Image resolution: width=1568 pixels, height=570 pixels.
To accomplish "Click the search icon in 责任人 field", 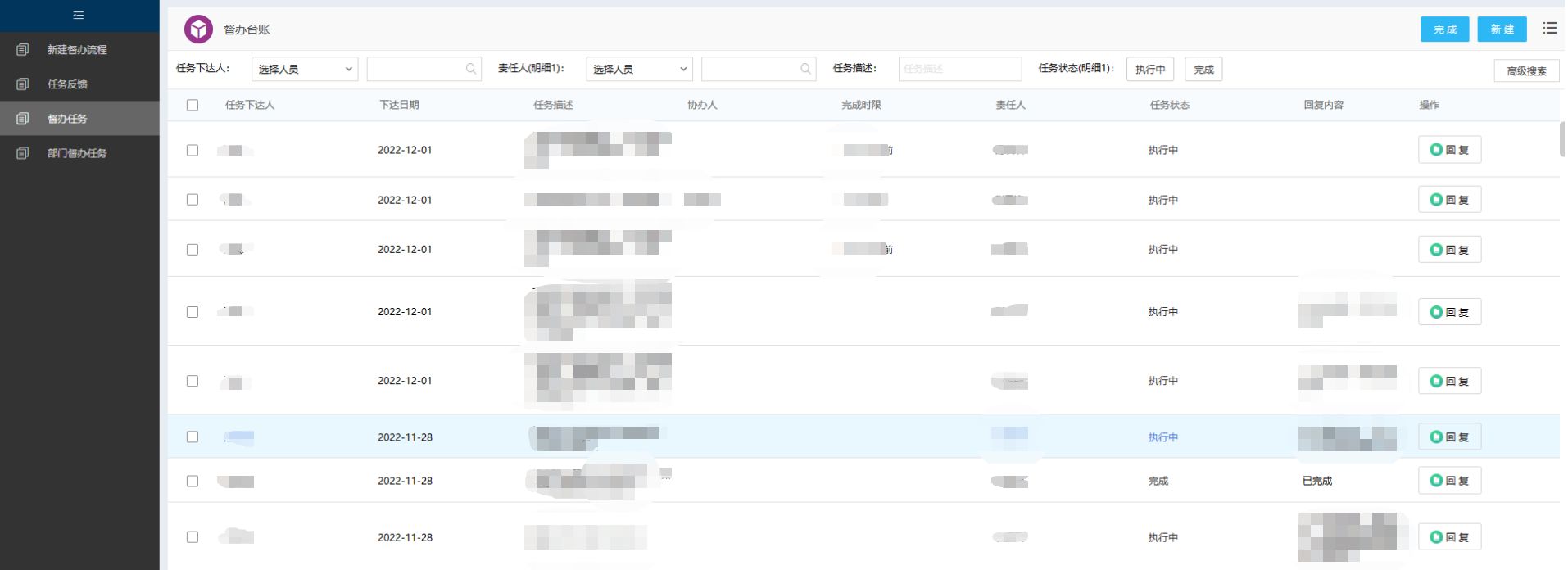I will (x=805, y=70).
